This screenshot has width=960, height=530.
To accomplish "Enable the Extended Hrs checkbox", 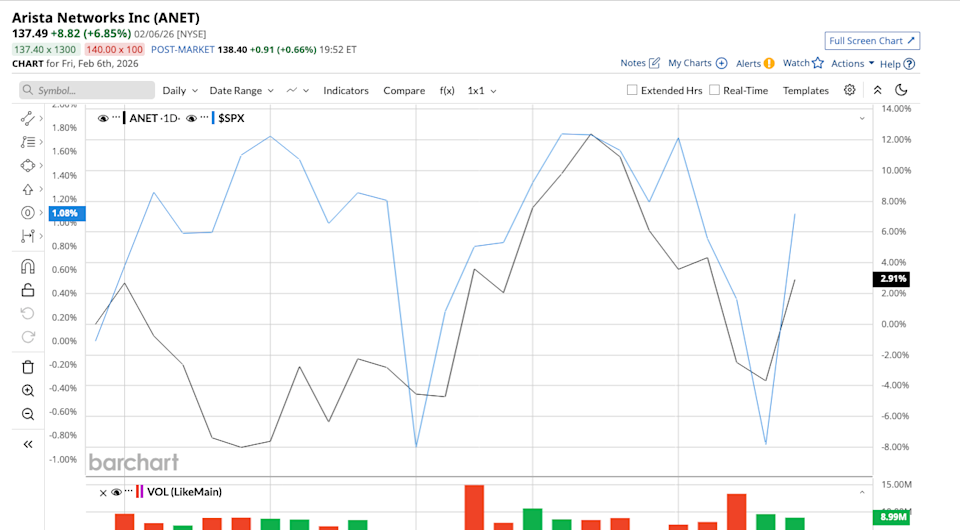I will (x=632, y=90).
